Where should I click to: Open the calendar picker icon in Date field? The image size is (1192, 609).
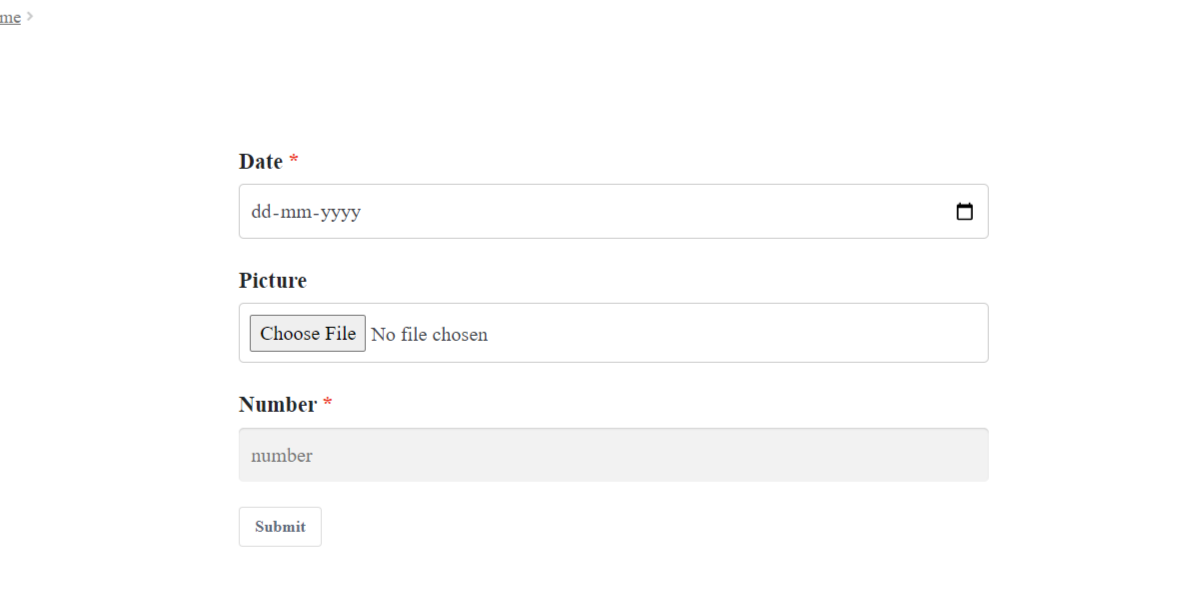pos(964,211)
